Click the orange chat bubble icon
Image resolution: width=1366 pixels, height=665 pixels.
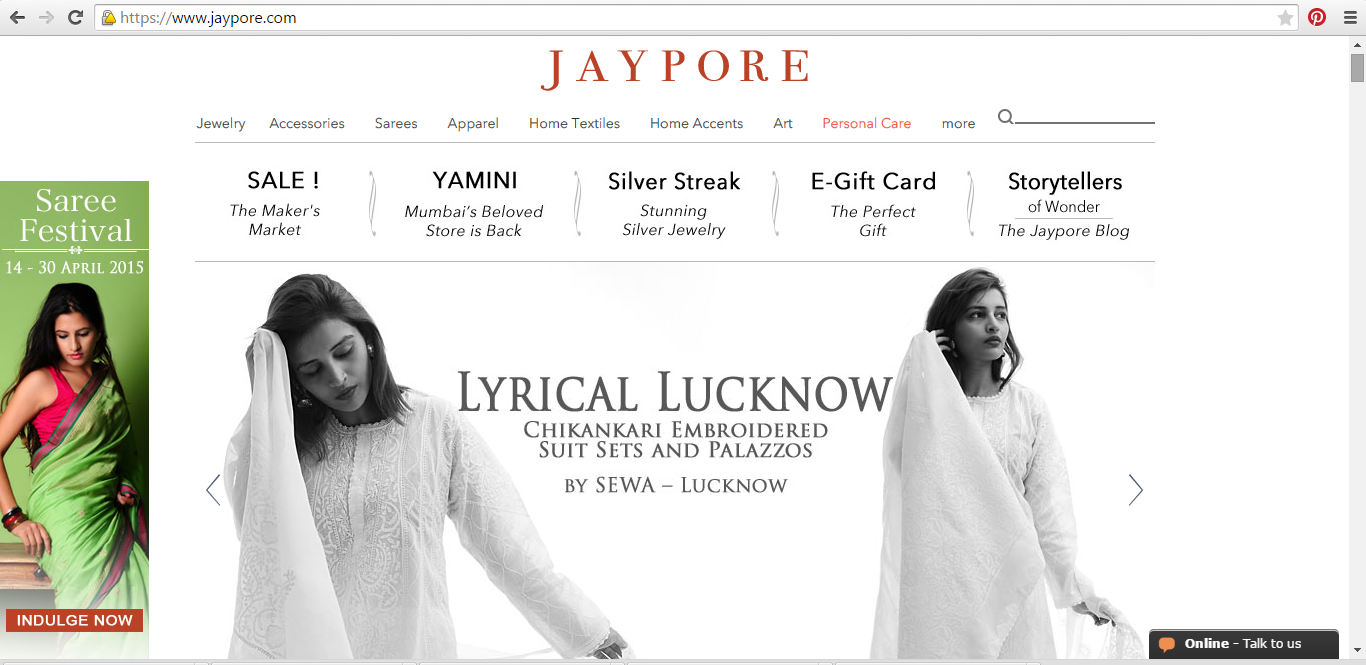coord(1168,644)
